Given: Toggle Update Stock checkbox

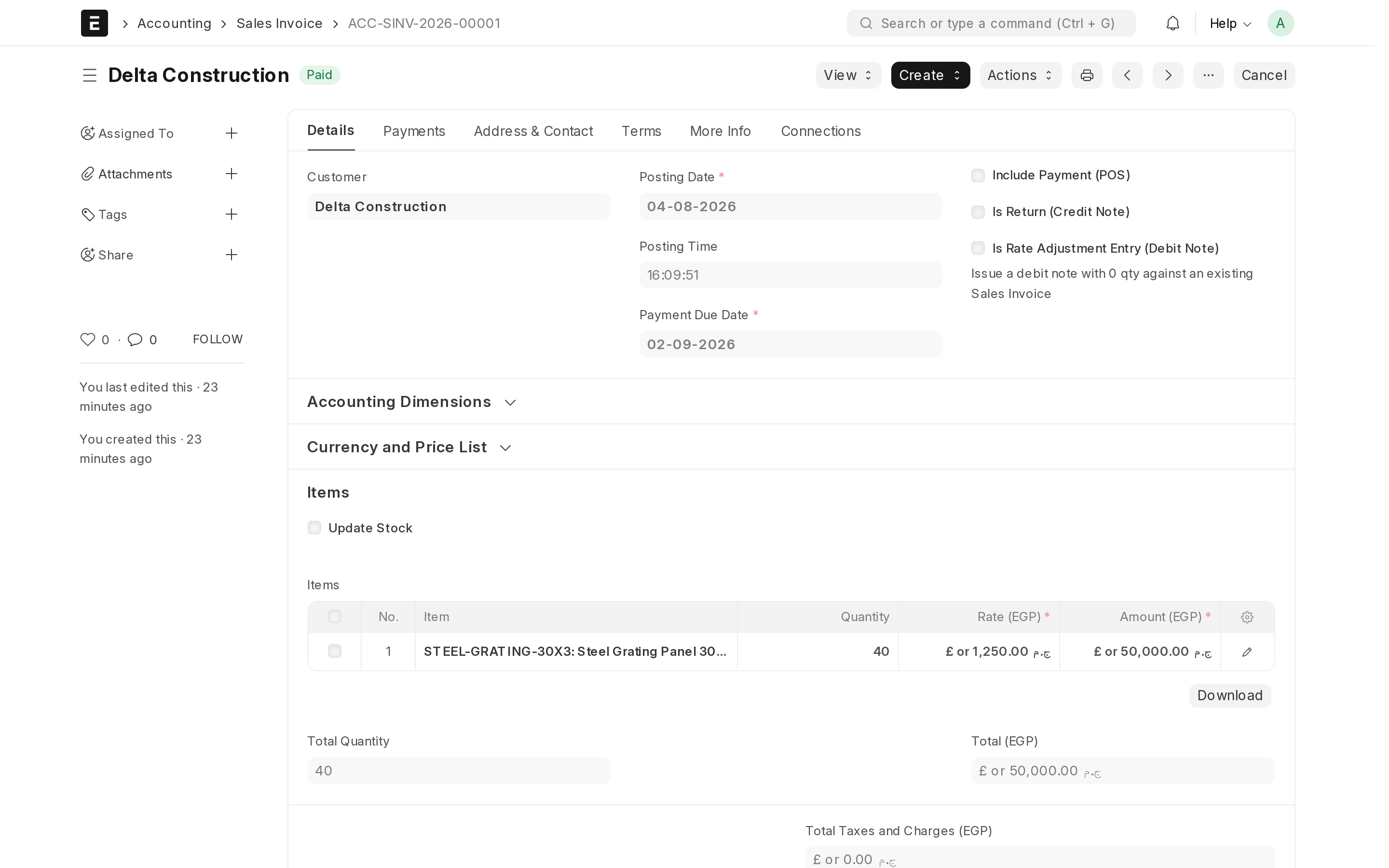Looking at the screenshot, I should [314, 528].
